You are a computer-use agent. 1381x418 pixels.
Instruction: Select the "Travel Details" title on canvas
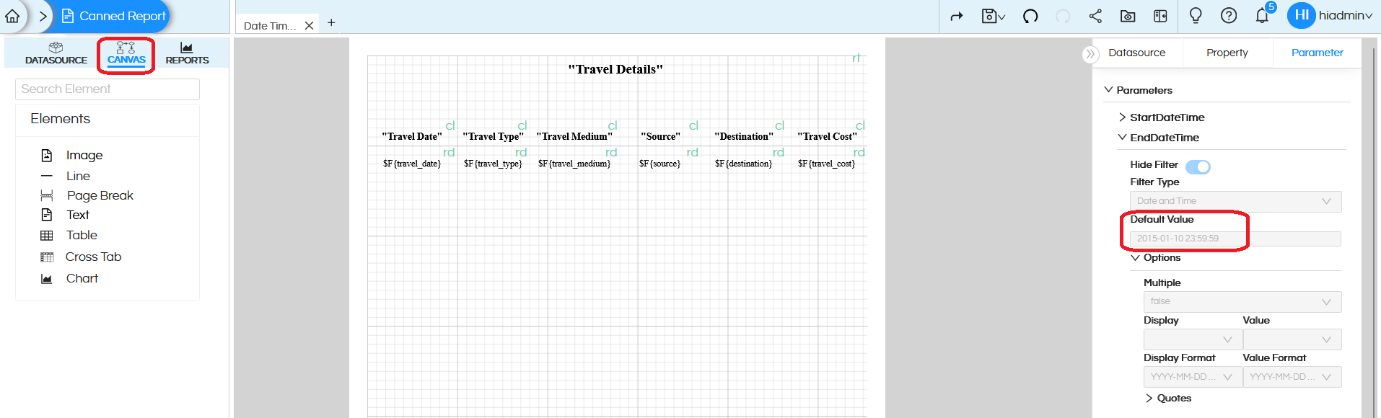point(615,70)
